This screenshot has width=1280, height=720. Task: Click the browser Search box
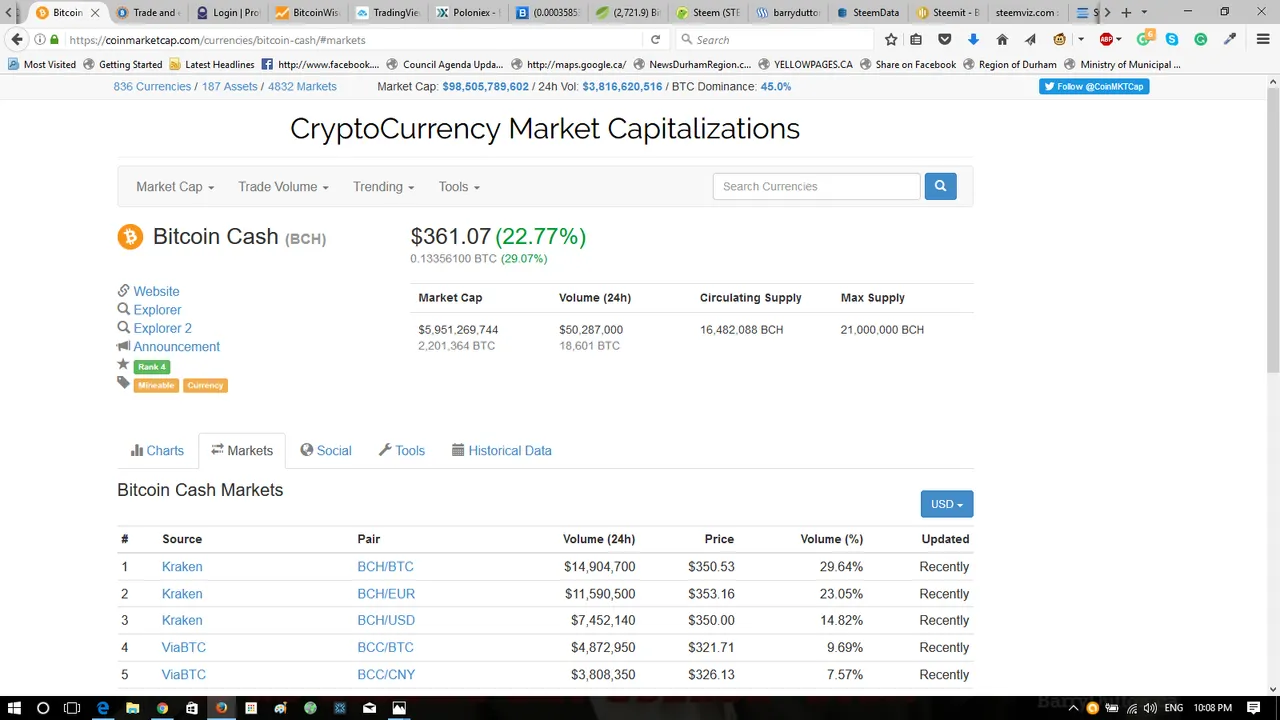point(776,40)
